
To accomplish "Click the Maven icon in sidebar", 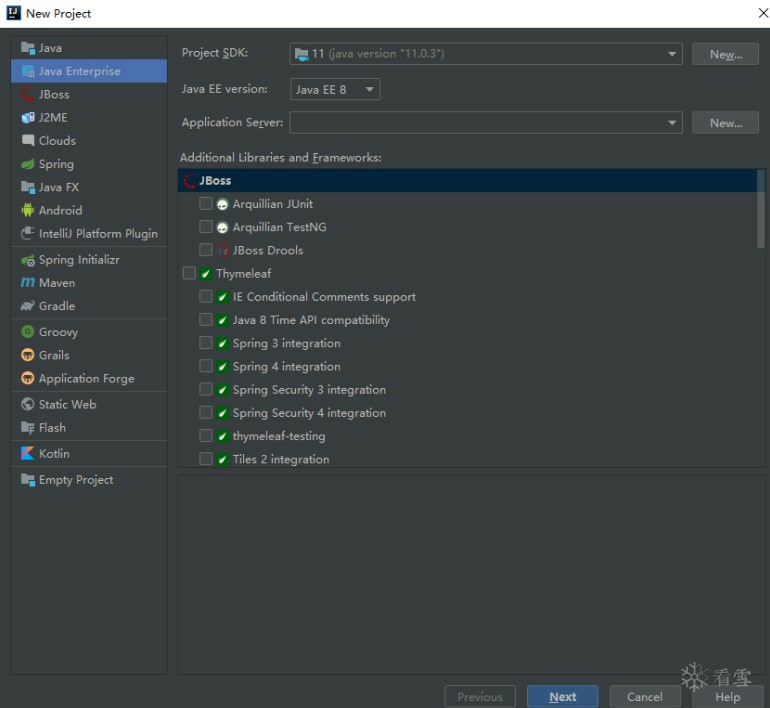I will point(28,283).
